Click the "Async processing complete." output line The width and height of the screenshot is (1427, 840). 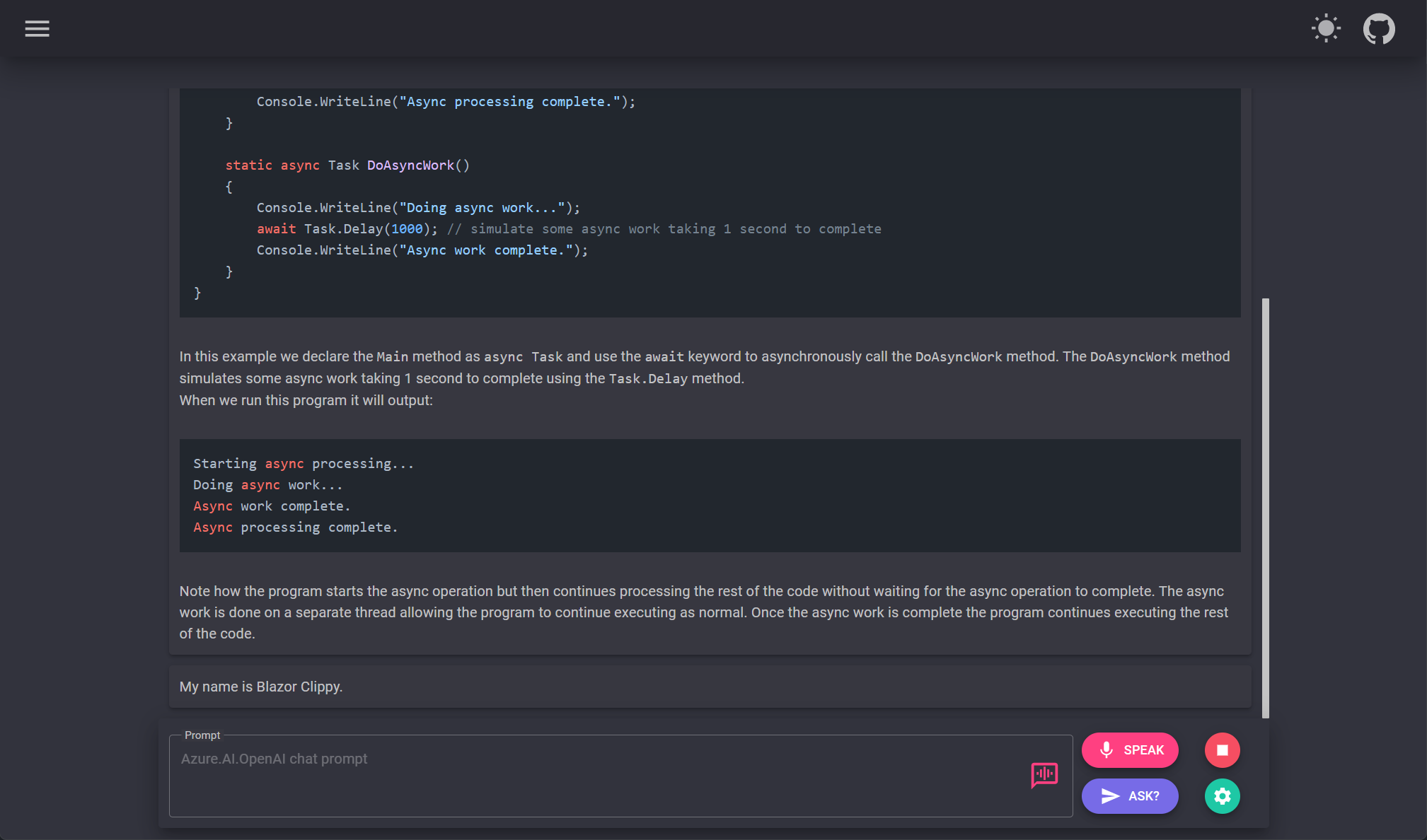coord(296,527)
